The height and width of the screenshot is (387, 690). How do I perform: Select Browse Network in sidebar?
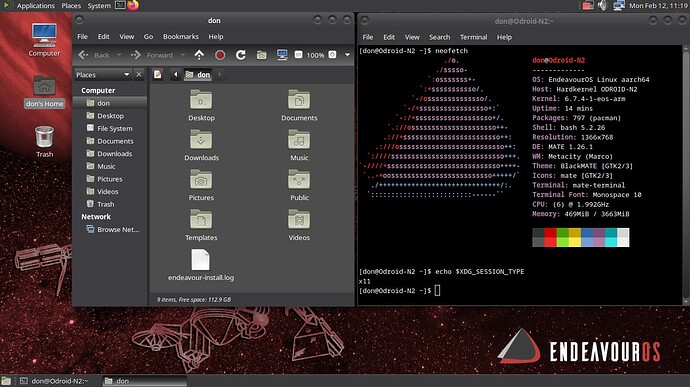click(110, 229)
